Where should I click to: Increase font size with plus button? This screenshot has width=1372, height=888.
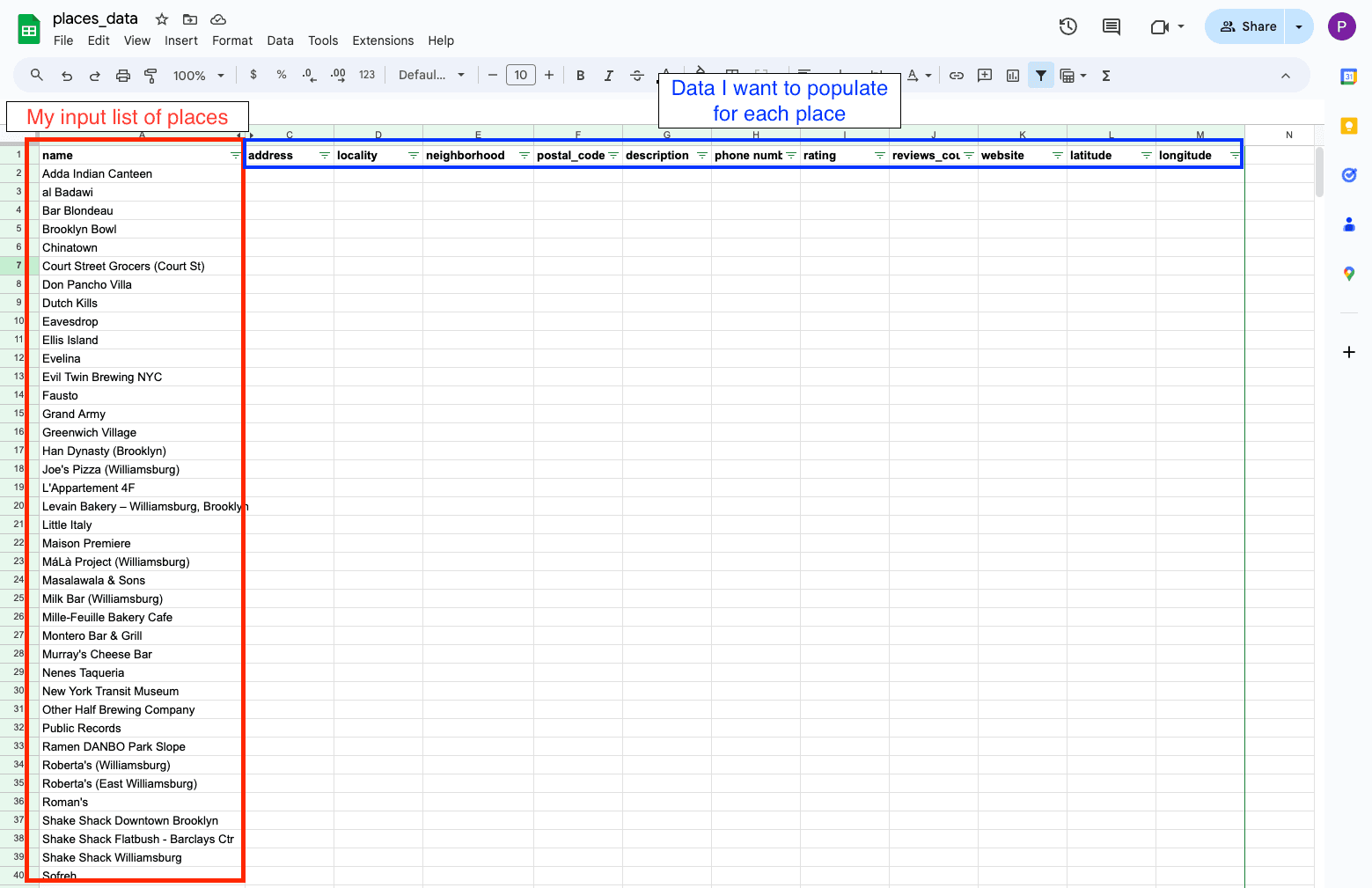click(549, 75)
